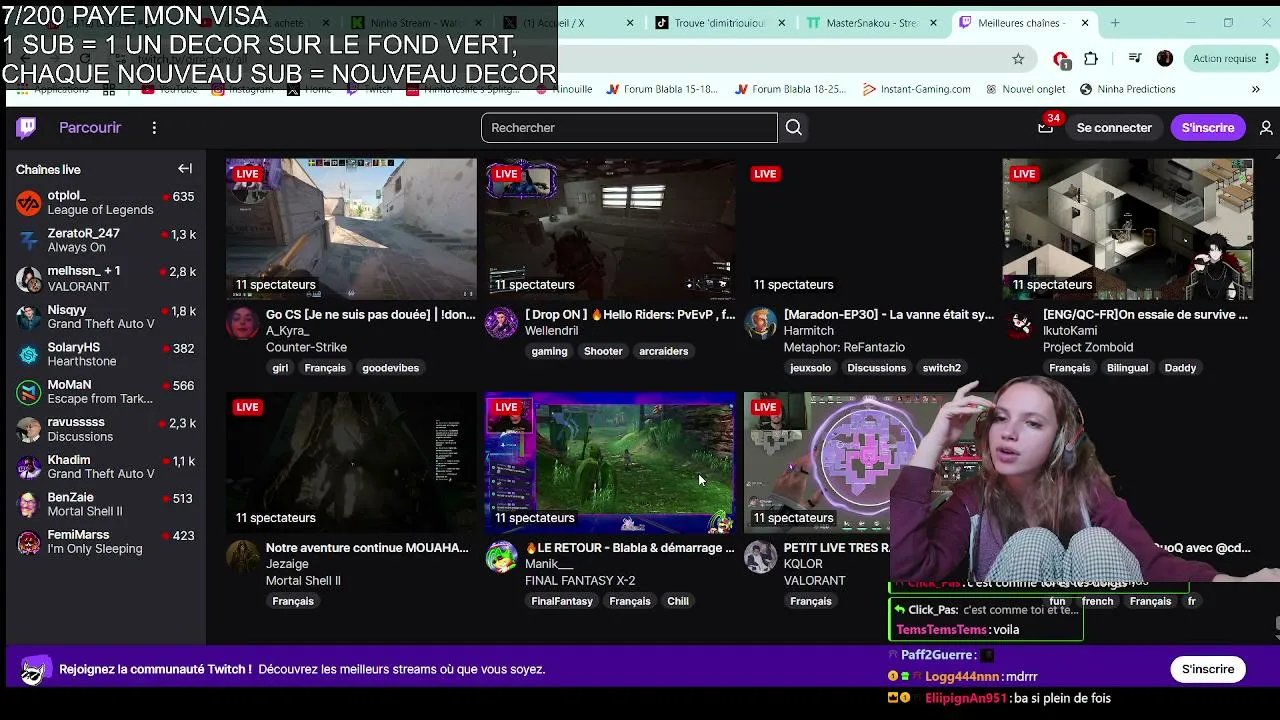Click the browser profile avatar
This screenshot has height=720, width=1280.
coord(1165,59)
